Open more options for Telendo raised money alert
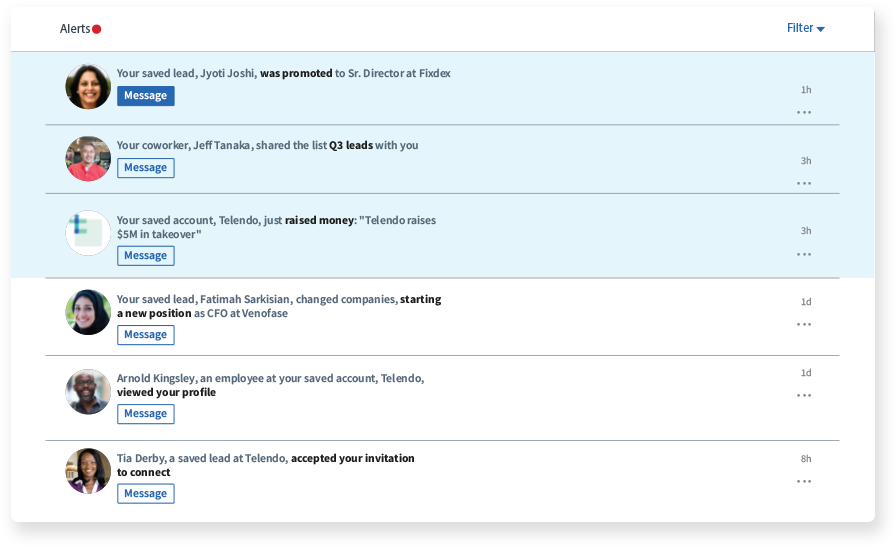Image resolution: width=896 pixels, height=547 pixels. (x=804, y=254)
